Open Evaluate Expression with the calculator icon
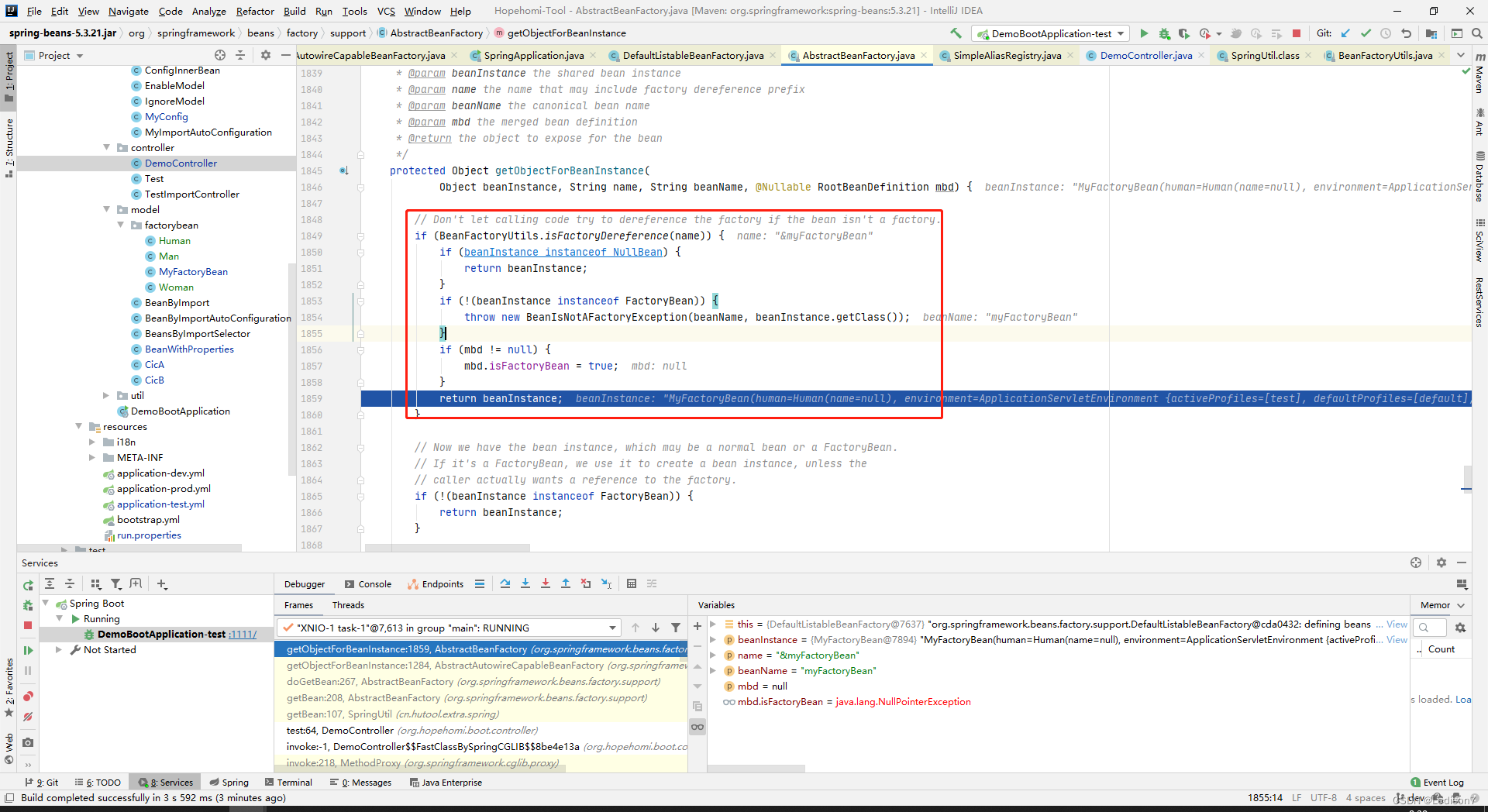 (632, 583)
